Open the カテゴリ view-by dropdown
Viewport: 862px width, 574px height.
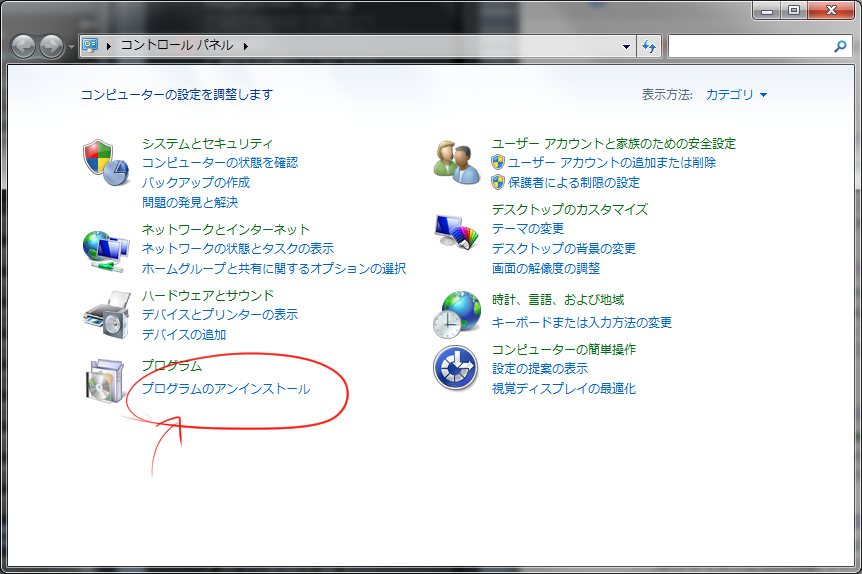[x=736, y=95]
